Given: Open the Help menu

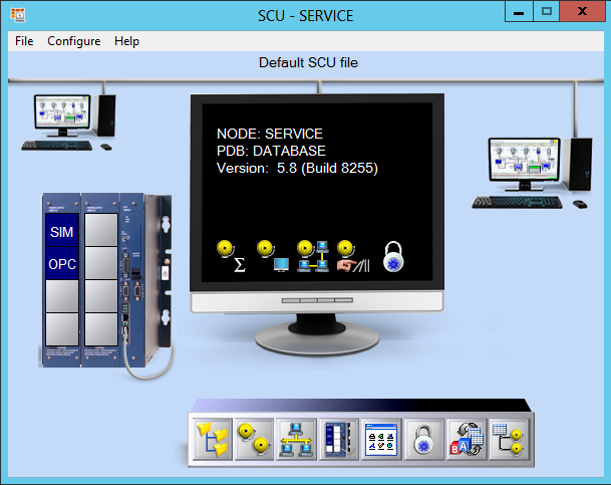Looking at the screenshot, I should click(x=126, y=41).
